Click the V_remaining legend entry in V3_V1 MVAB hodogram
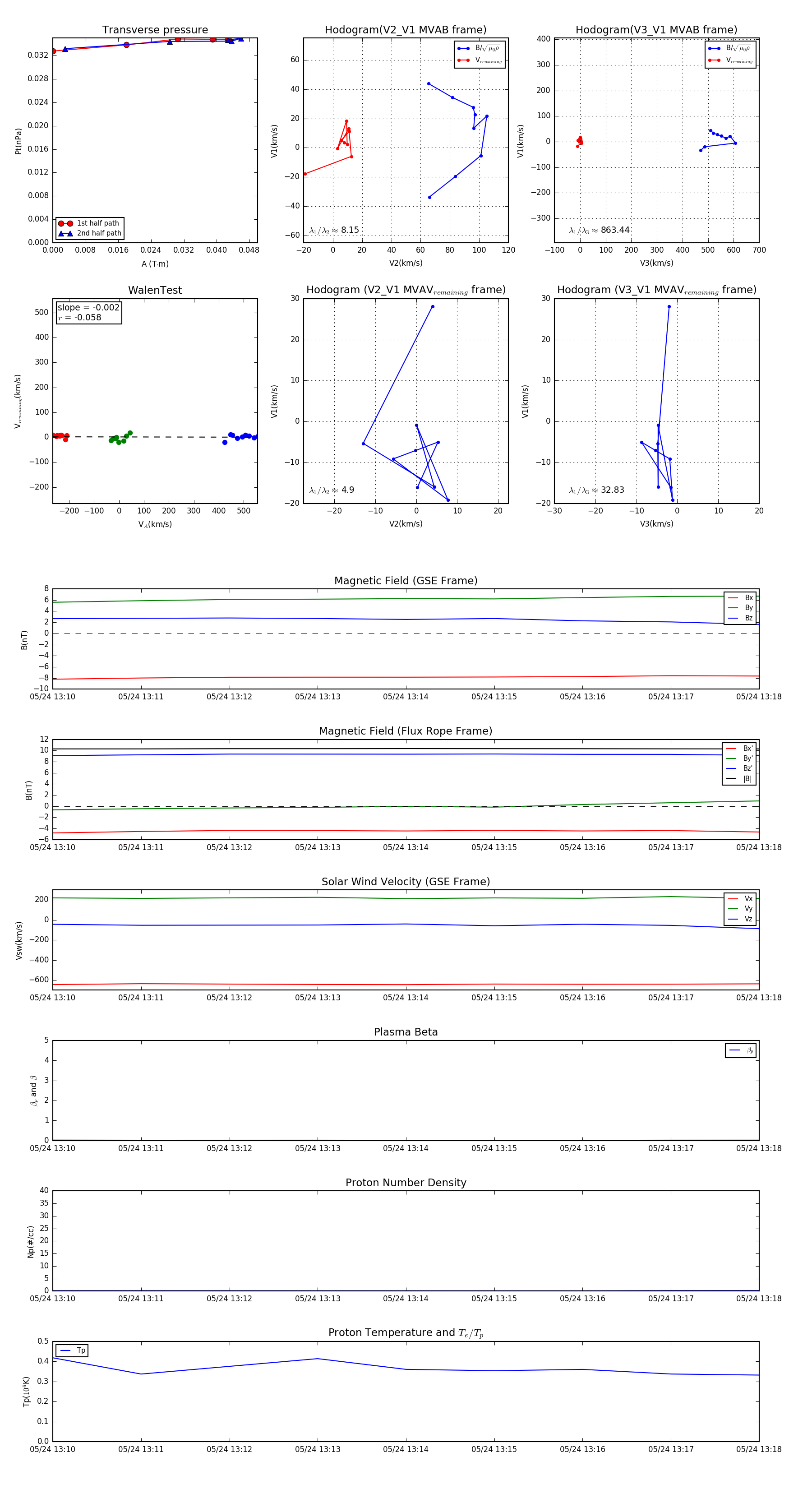This screenshot has width=812, height=1489. (x=730, y=60)
